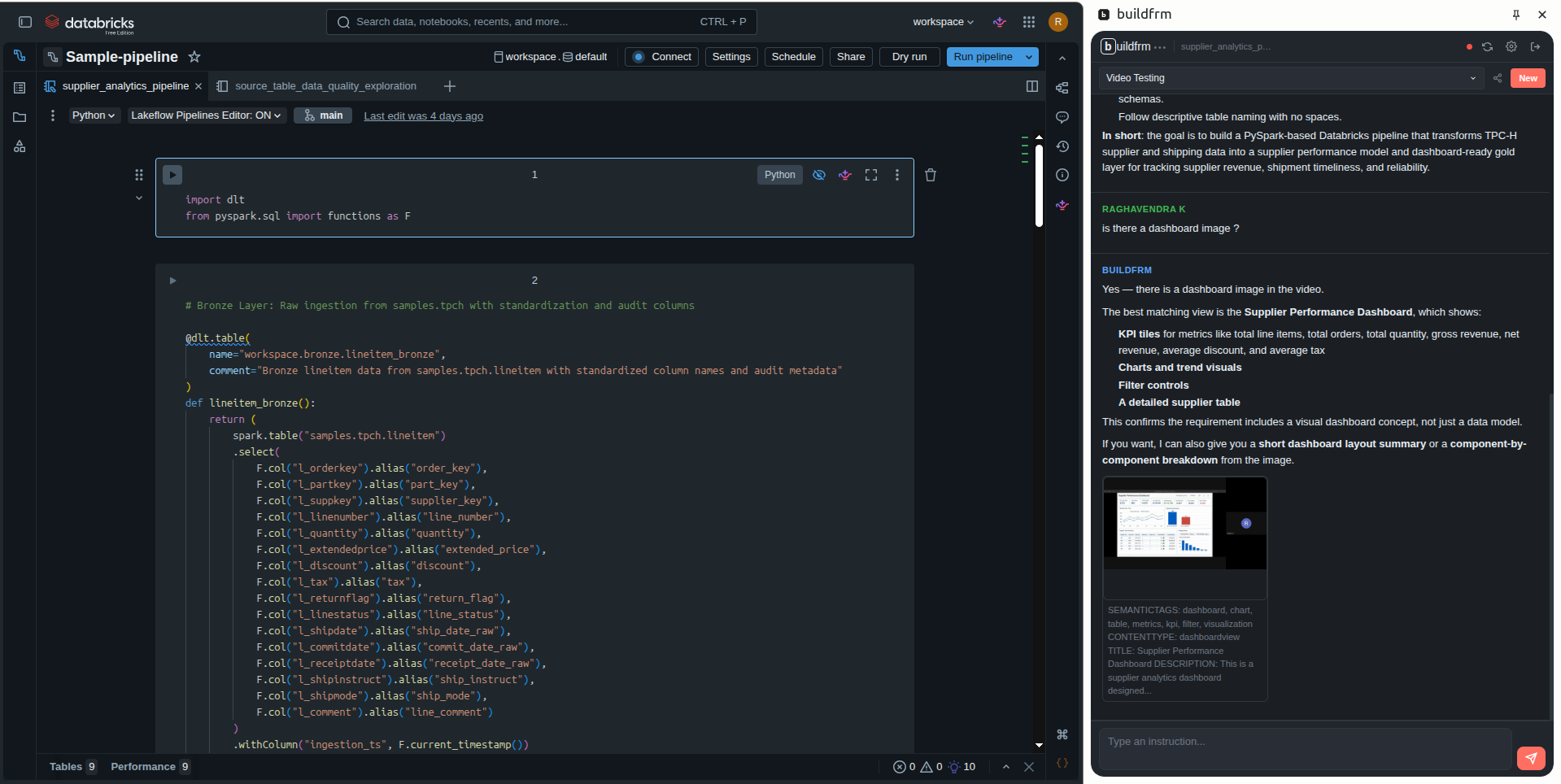Click Run pipeline
Viewport: 1561px width, 784px height.
coord(983,57)
